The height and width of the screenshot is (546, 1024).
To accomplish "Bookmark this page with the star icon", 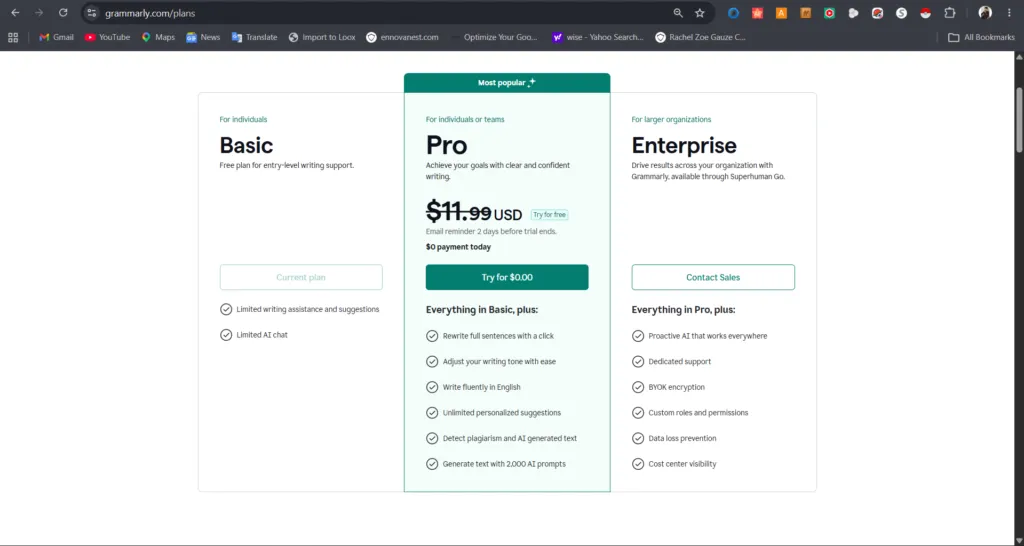I will [700, 13].
